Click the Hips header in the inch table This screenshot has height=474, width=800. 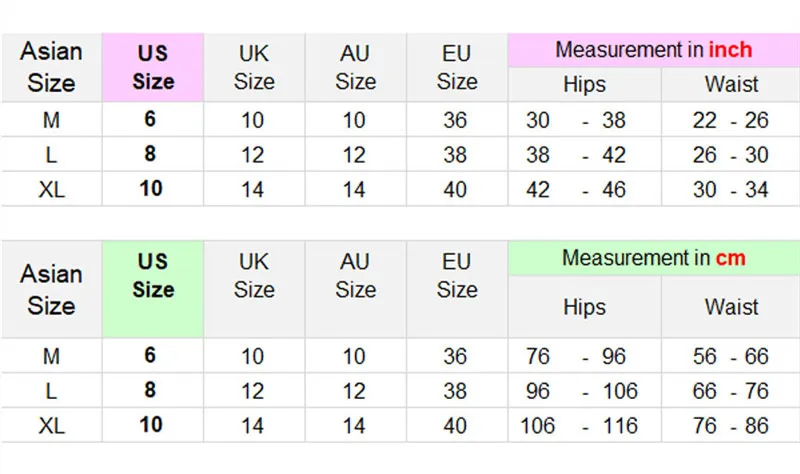click(584, 84)
